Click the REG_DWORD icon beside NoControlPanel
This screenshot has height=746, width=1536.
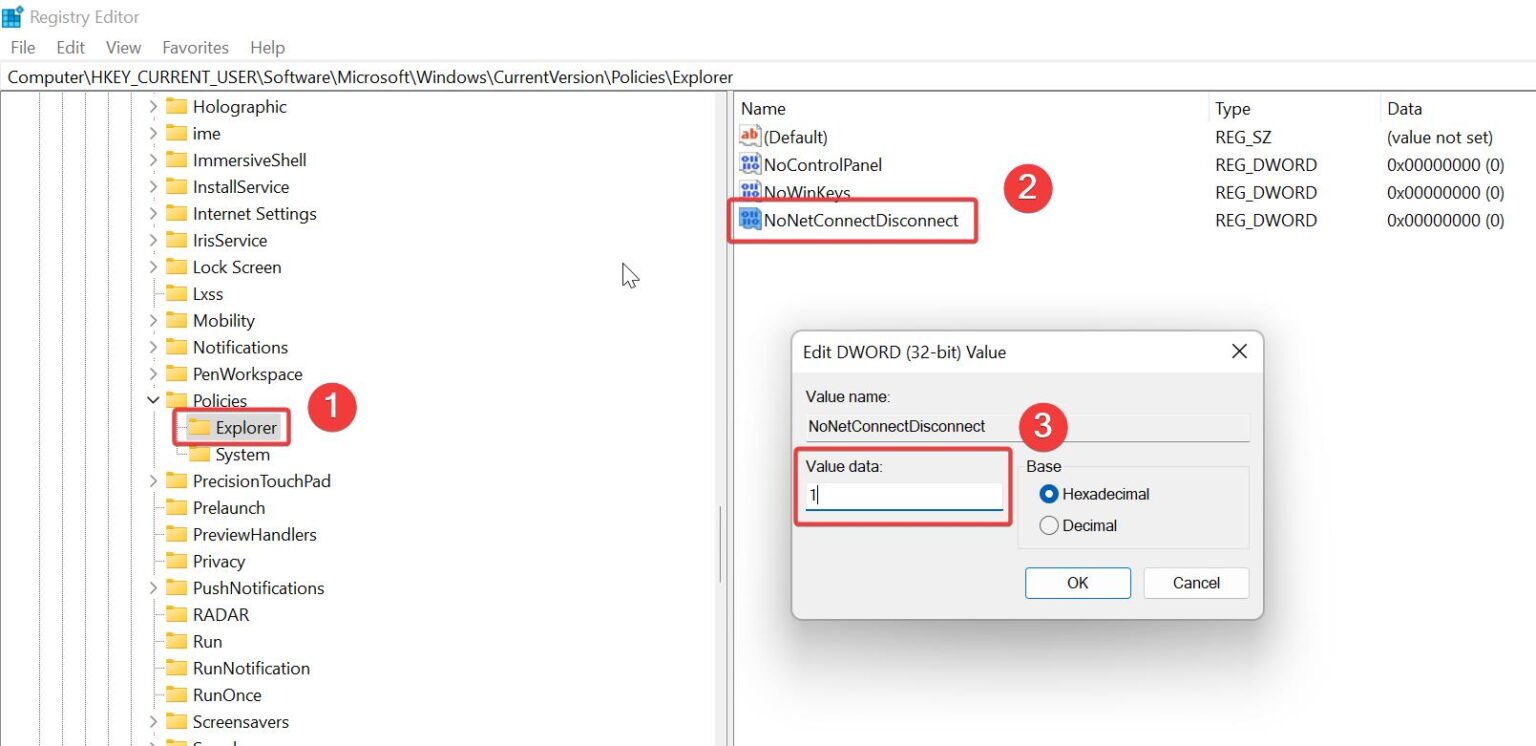coord(749,164)
